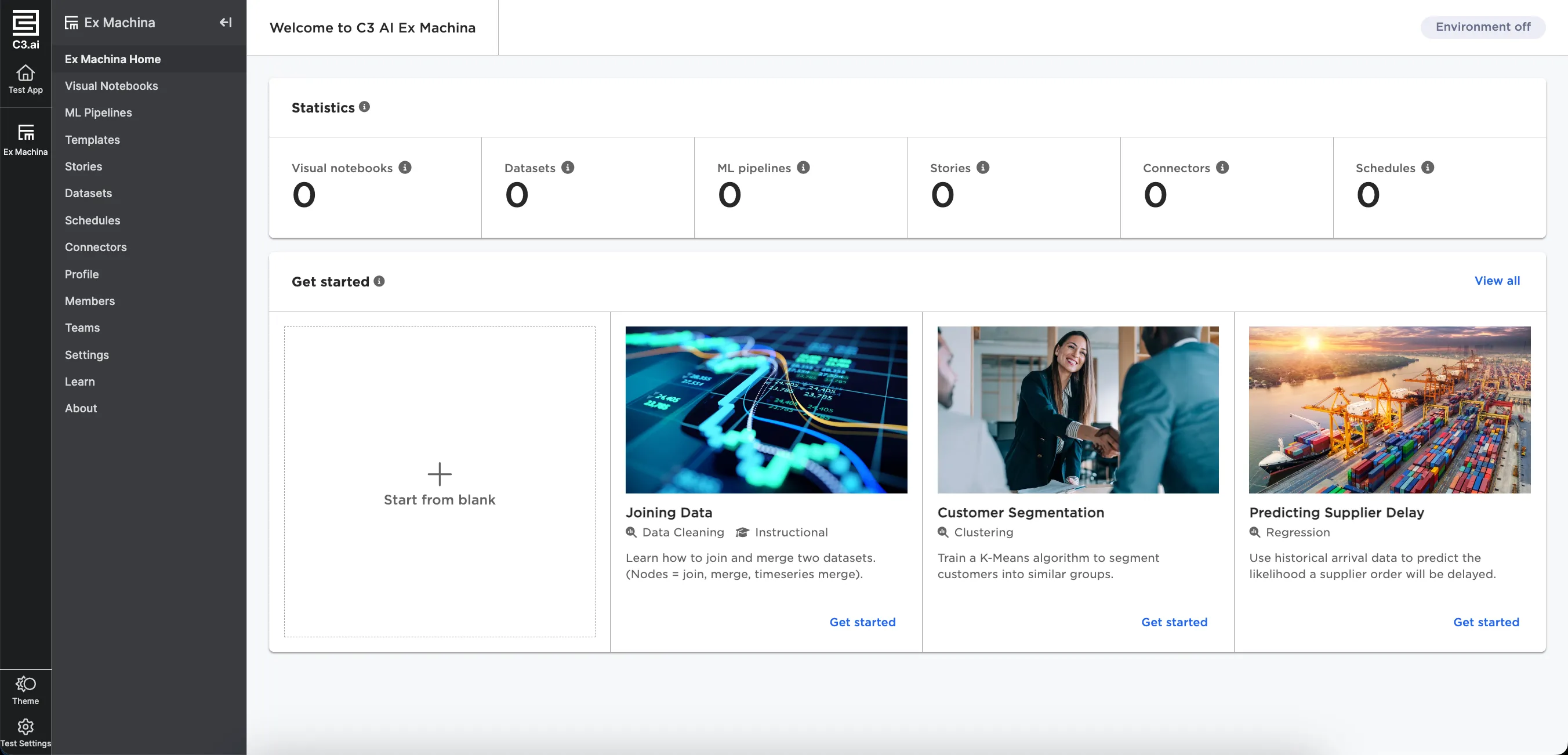Screen dimensions: 1568x755
Task: Click the Get started info icon
Action: pyautogui.click(x=379, y=281)
